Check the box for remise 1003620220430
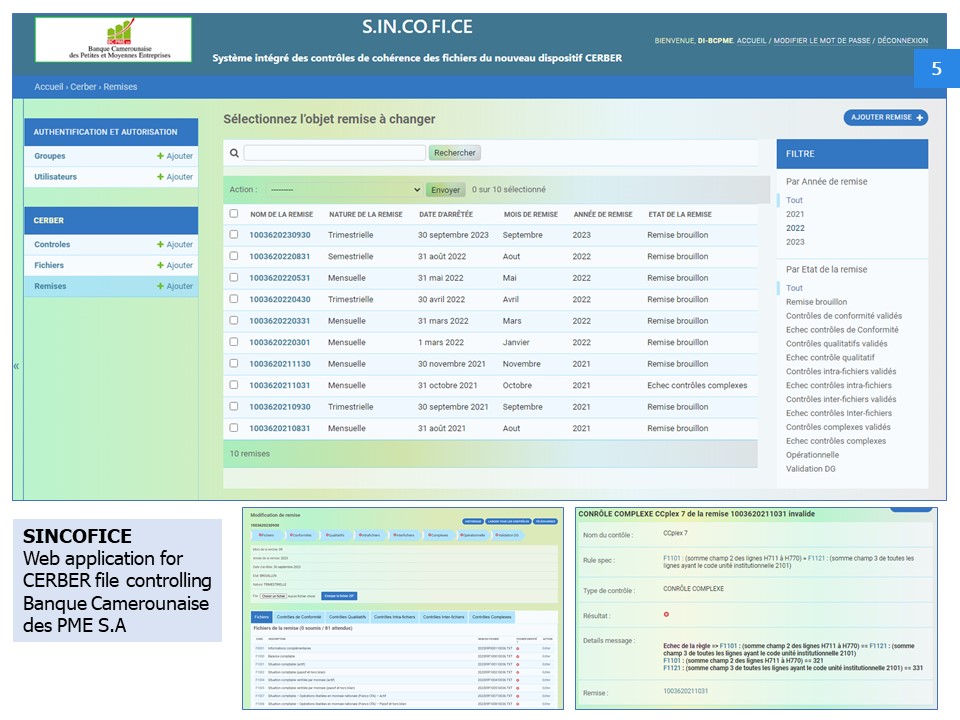This screenshot has width=960, height=720. [x=234, y=299]
